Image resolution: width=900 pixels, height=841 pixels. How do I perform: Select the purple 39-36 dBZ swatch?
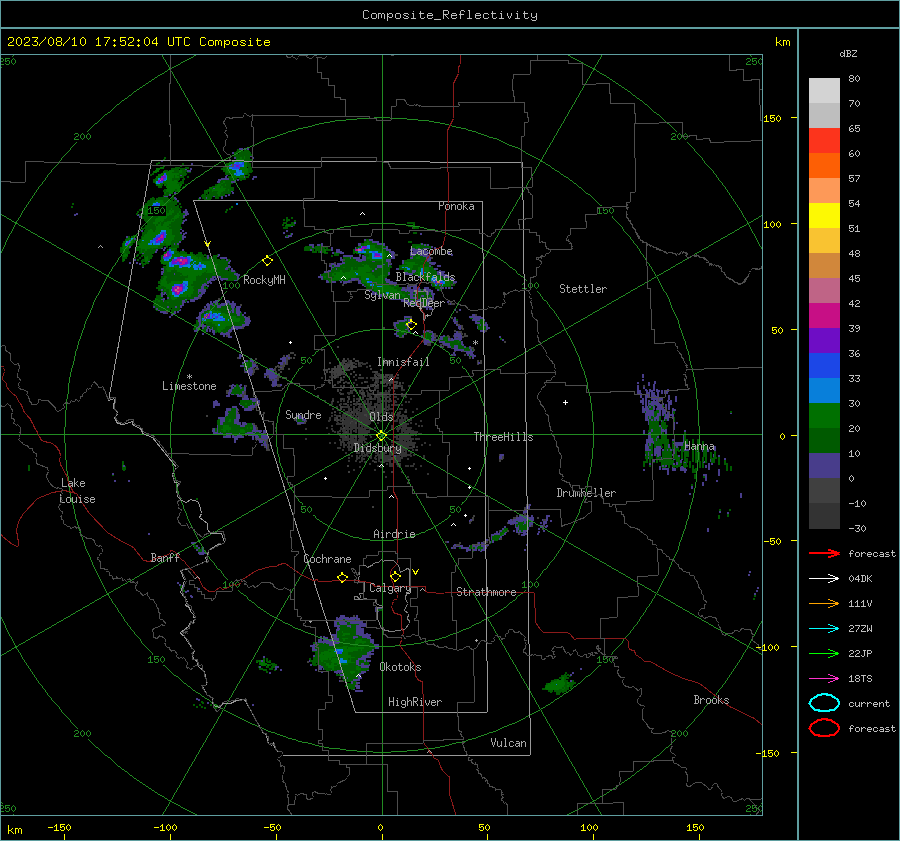pyautogui.click(x=824, y=340)
